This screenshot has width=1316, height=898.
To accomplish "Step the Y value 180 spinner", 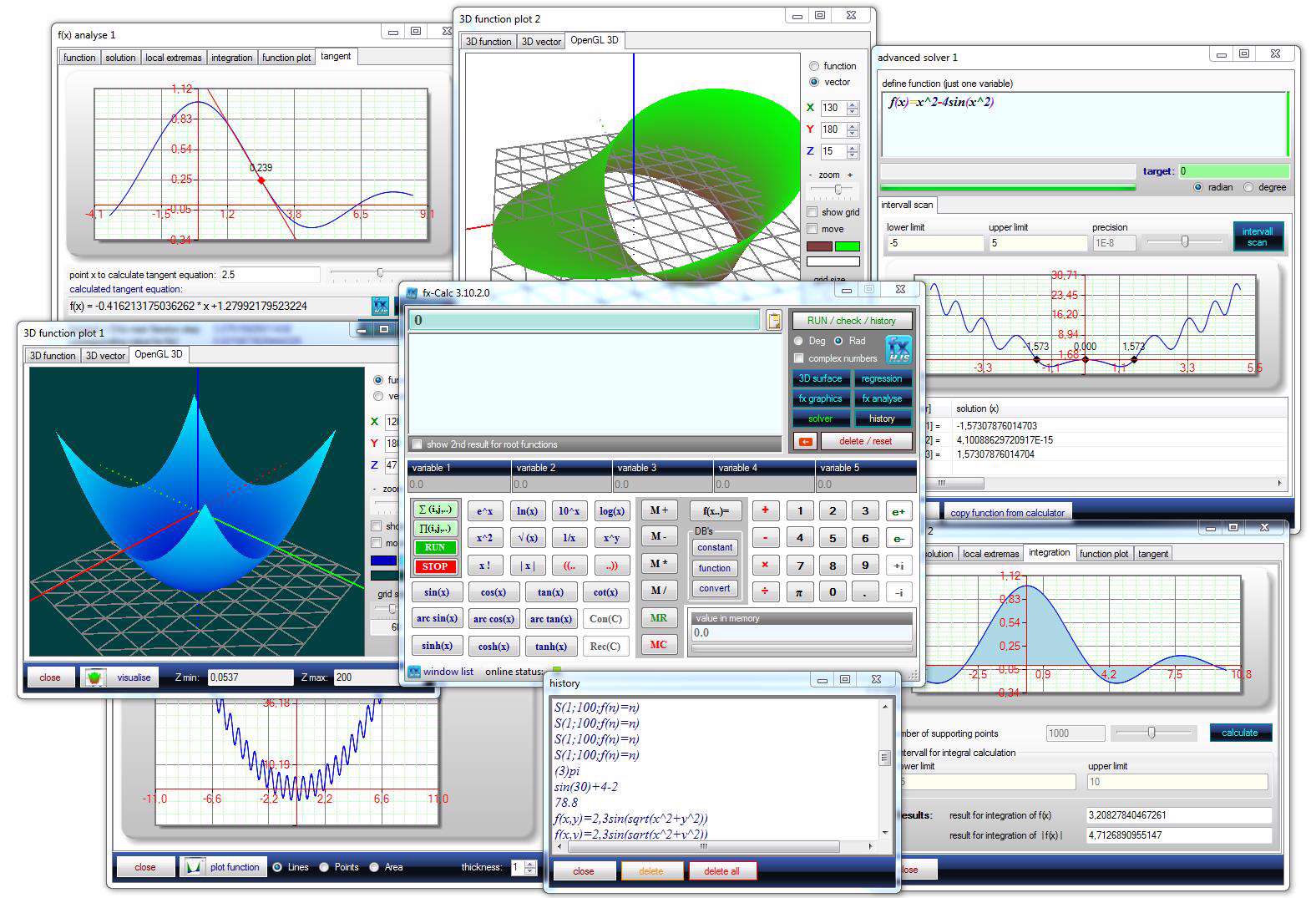I will coord(853,129).
